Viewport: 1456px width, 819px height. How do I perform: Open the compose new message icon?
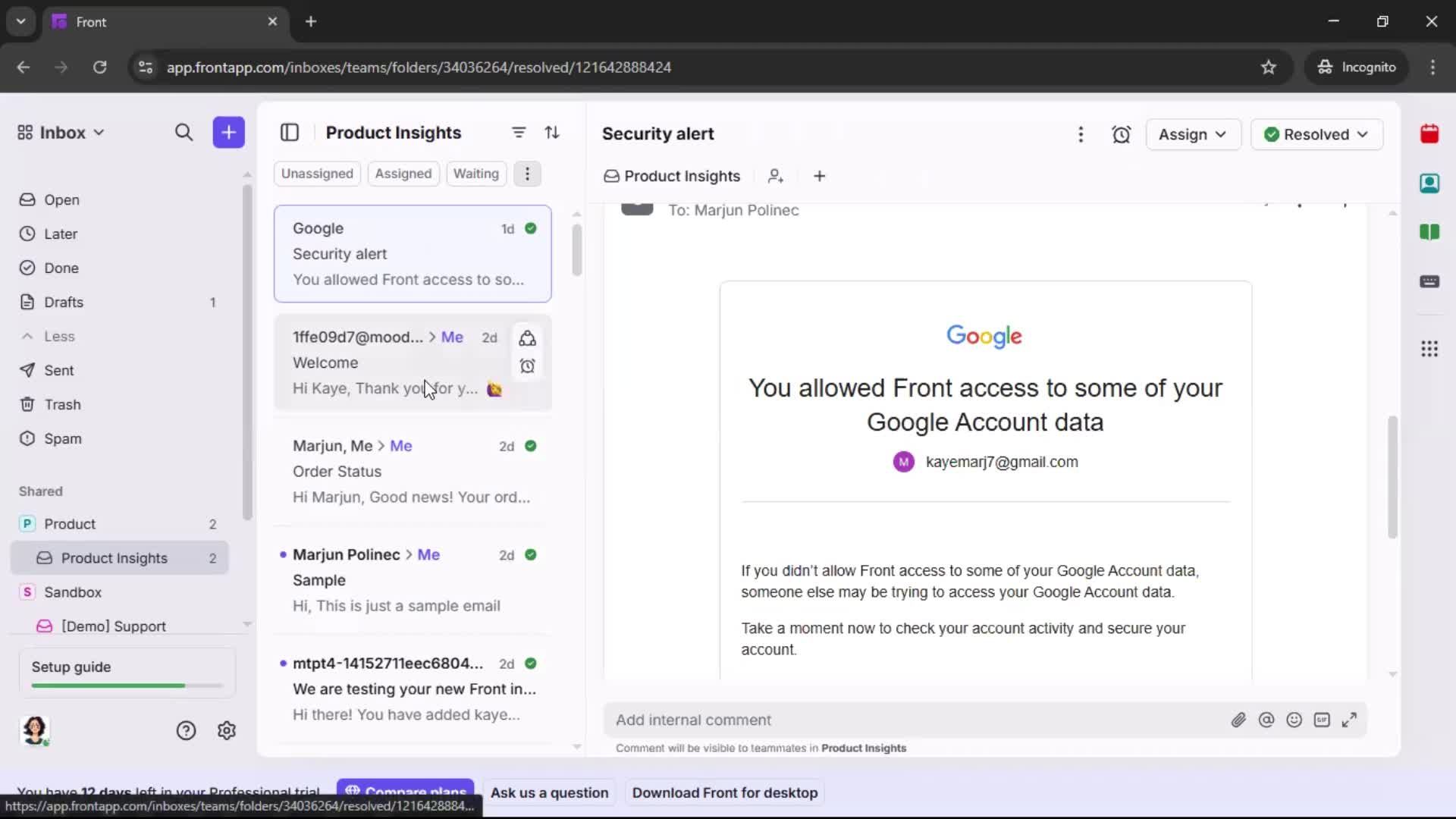pos(228,132)
